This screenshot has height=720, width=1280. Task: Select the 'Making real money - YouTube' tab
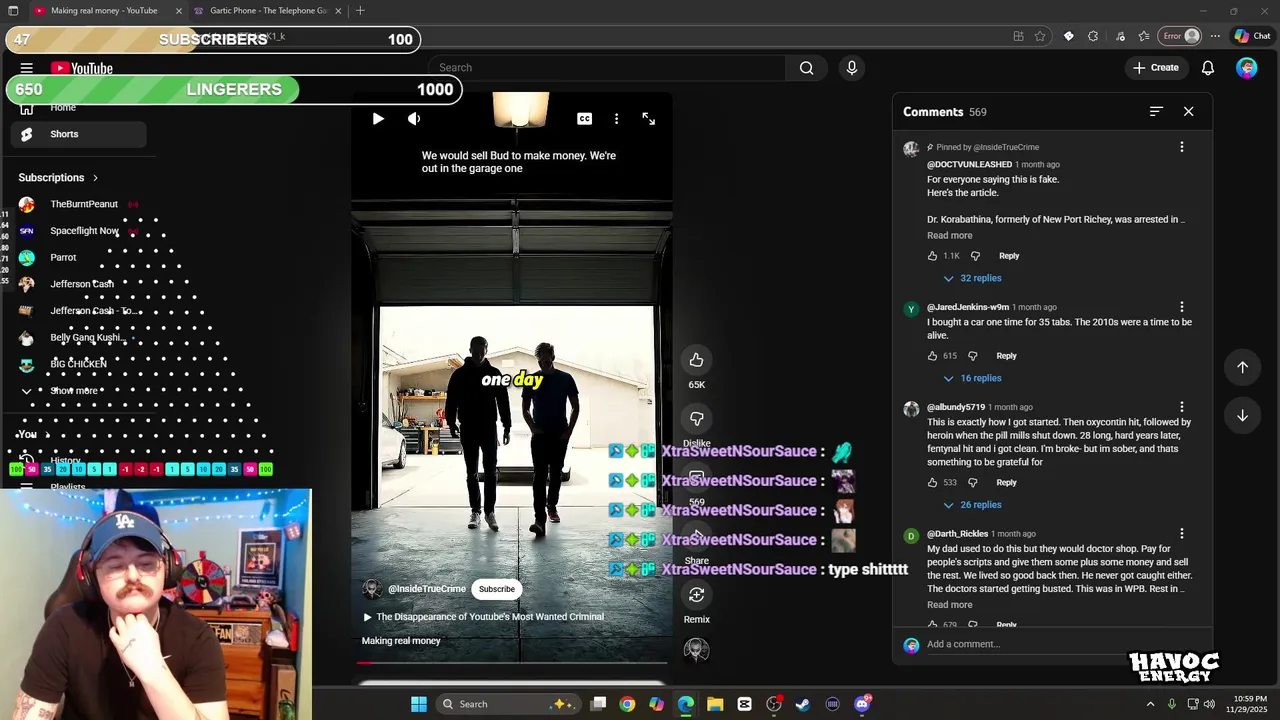coord(104,11)
